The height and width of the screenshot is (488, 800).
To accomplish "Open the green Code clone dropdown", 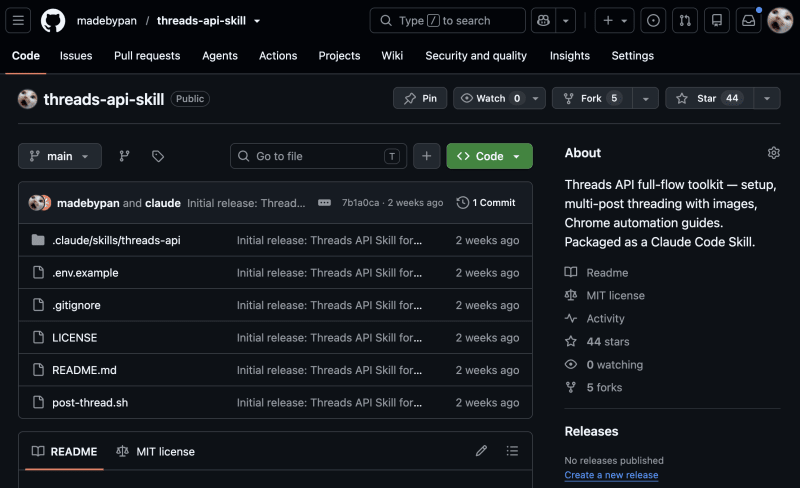I will click(489, 156).
